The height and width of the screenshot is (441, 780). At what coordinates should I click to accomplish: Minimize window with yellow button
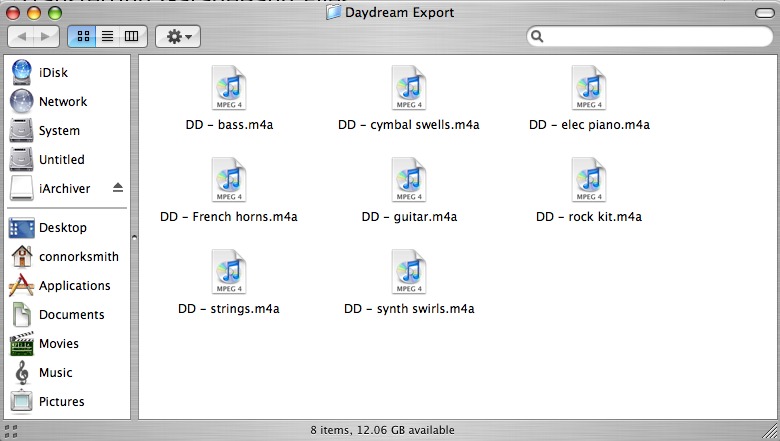tap(34, 13)
